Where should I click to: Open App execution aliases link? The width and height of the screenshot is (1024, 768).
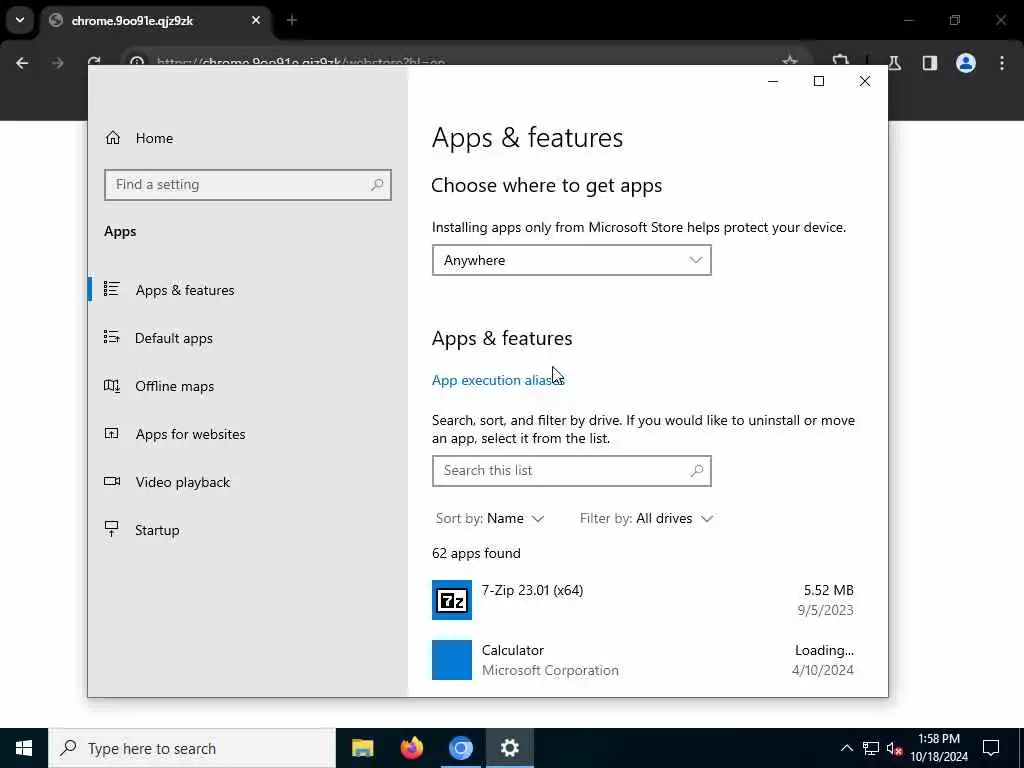tap(498, 380)
